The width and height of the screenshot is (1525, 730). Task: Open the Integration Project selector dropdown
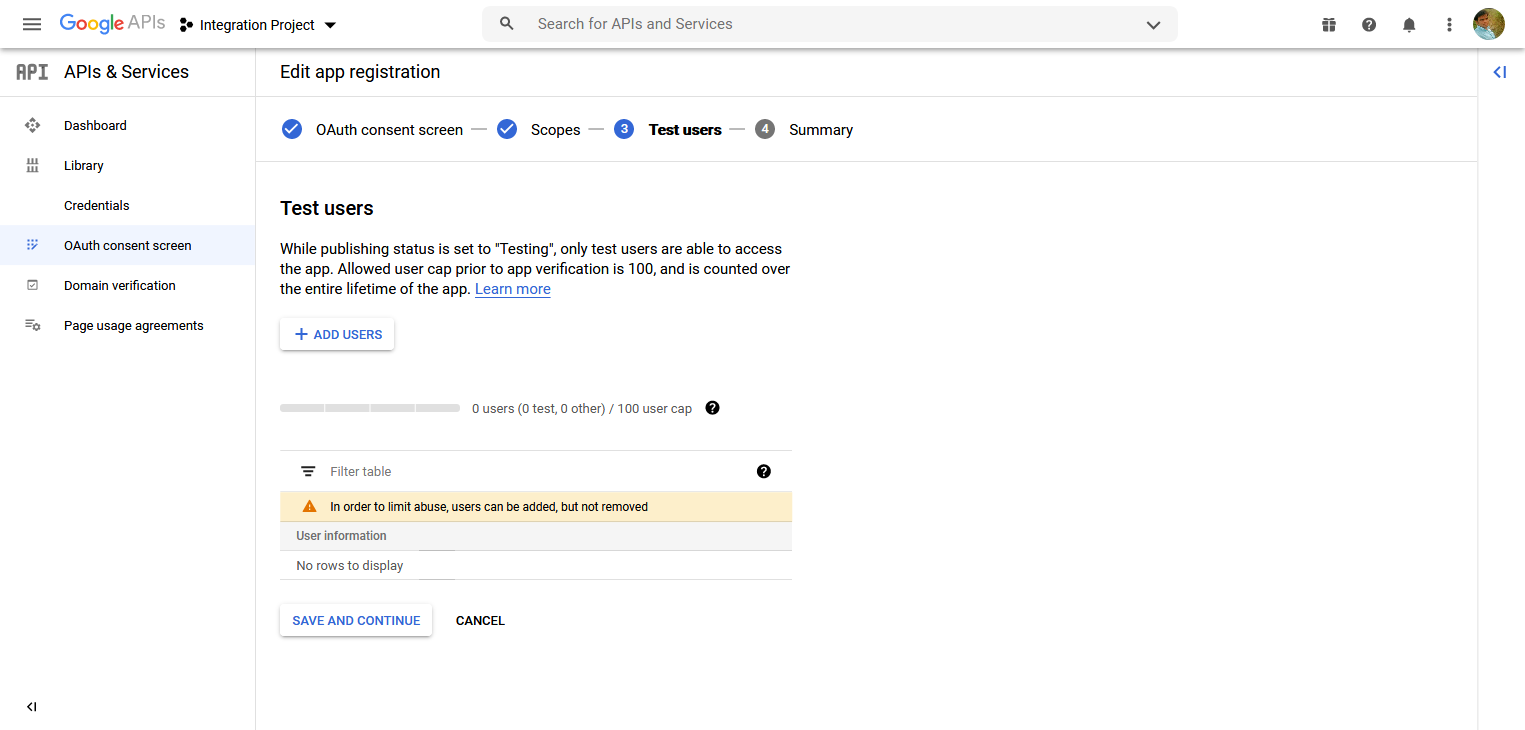pyautogui.click(x=258, y=25)
